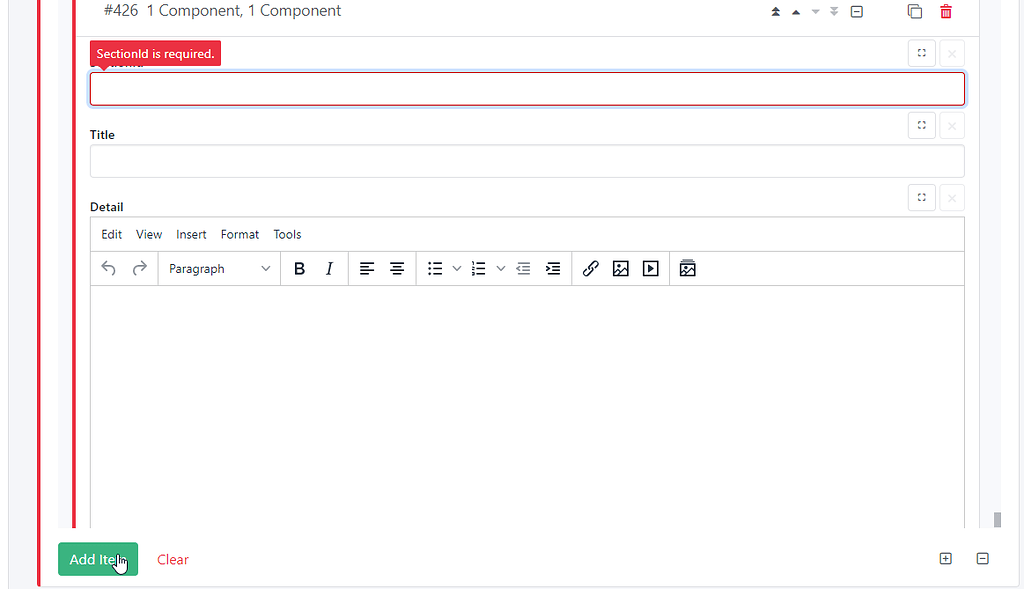Duplicate component #426 using the copy icon
This screenshot has height=589, width=1024.
coord(914,11)
